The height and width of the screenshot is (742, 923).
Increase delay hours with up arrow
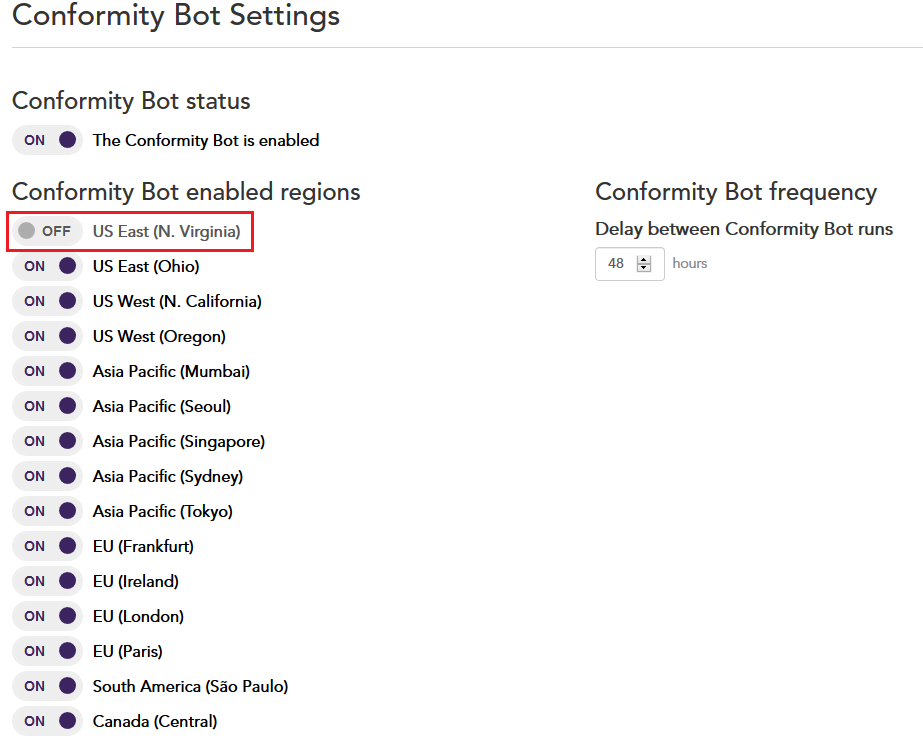pos(644,260)
